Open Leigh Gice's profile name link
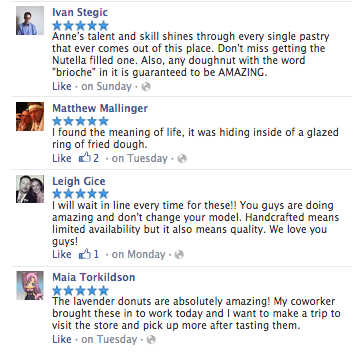The width and height of the screenshot is (364, 361). tap(79, 181)
